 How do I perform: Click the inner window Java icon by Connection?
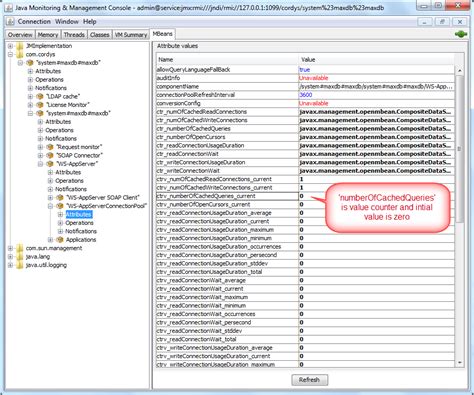point(10,22)
